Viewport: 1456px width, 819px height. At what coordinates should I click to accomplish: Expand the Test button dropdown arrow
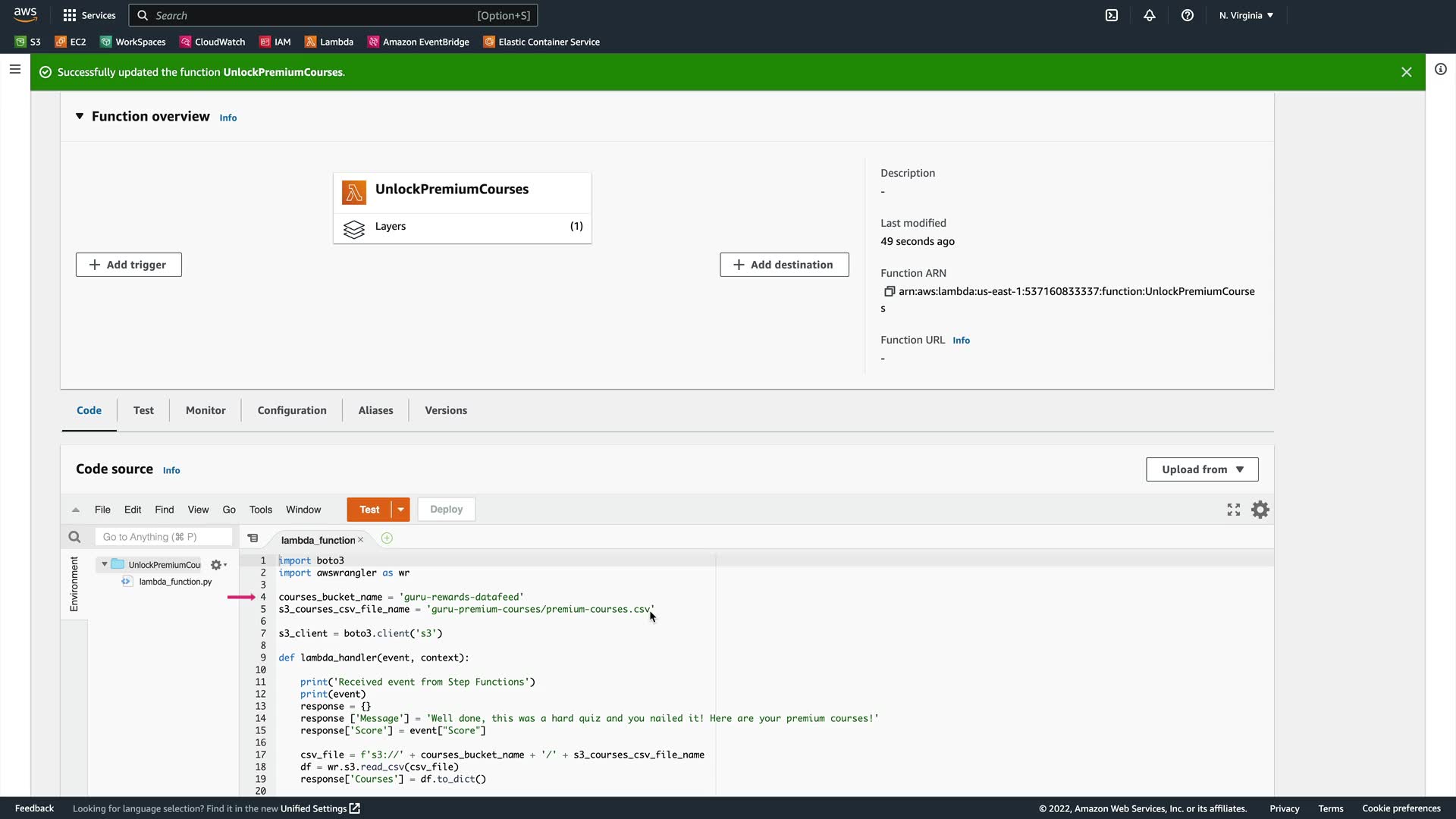point(400,510)
